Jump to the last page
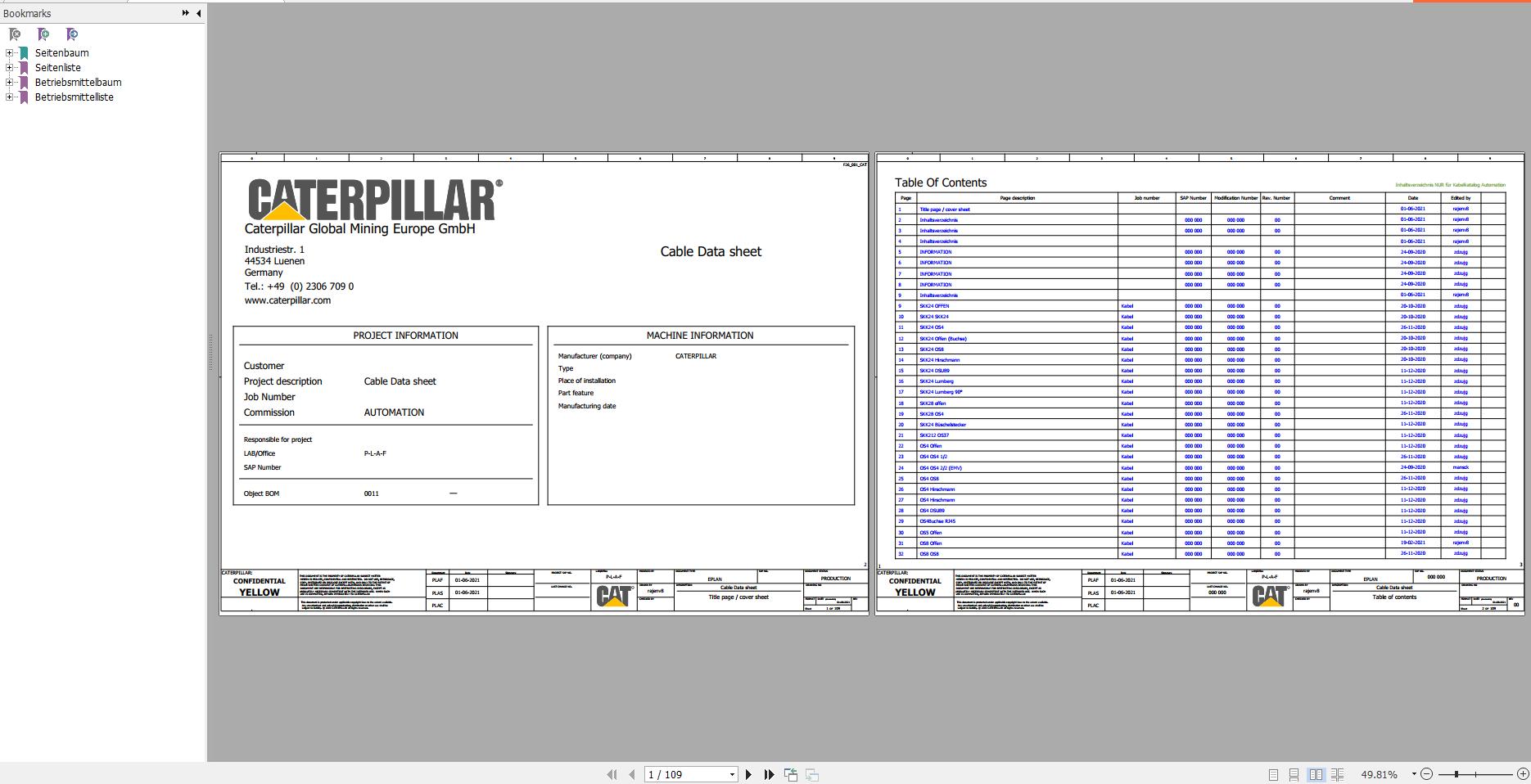 coord(769,774)
